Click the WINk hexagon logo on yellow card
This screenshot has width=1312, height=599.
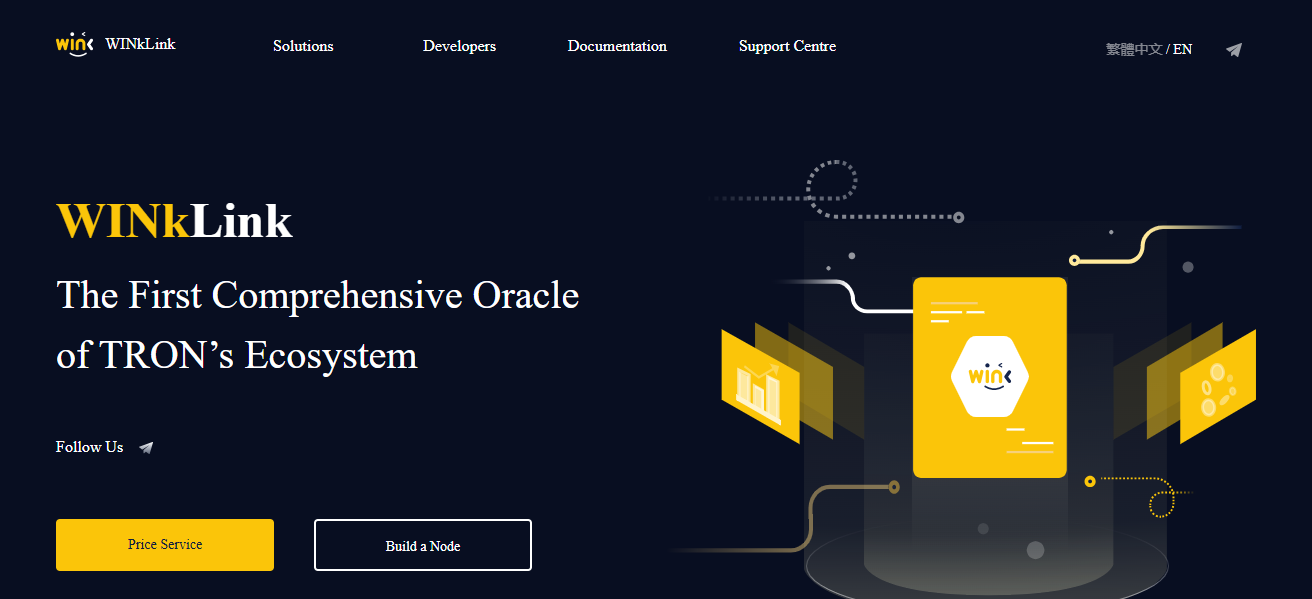click(x=990, y=376)
